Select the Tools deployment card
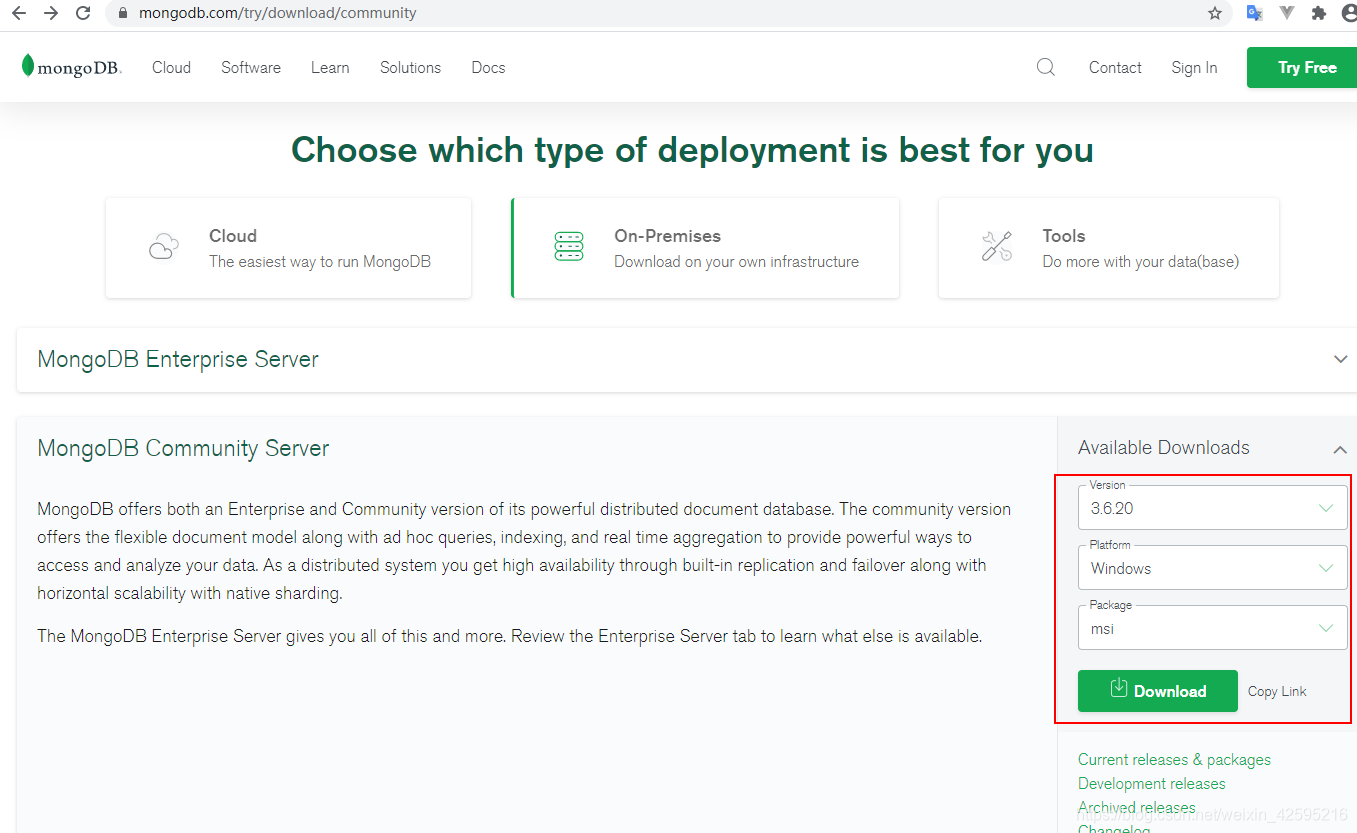Screen dimensions: 1357x833 click(1109, 247)
